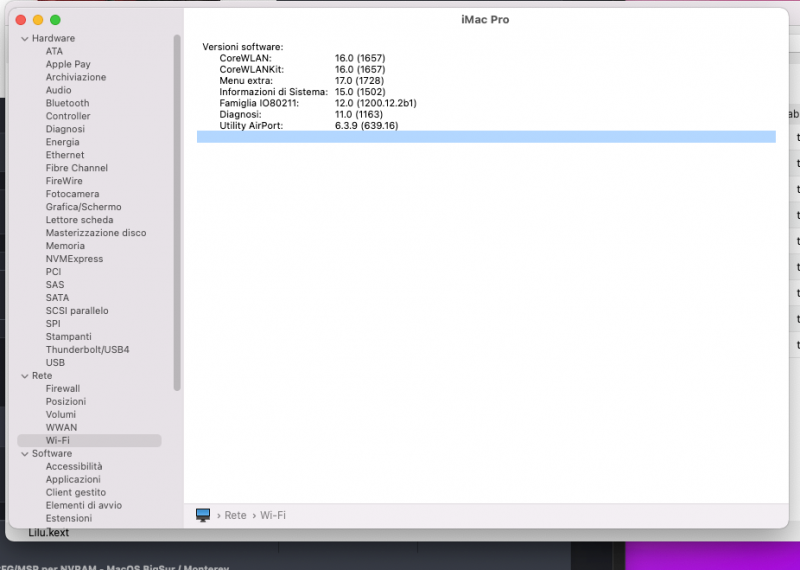Open Masterizzazione disco entry
Viewport: 800px width, 570px height.
pos(96,233)
